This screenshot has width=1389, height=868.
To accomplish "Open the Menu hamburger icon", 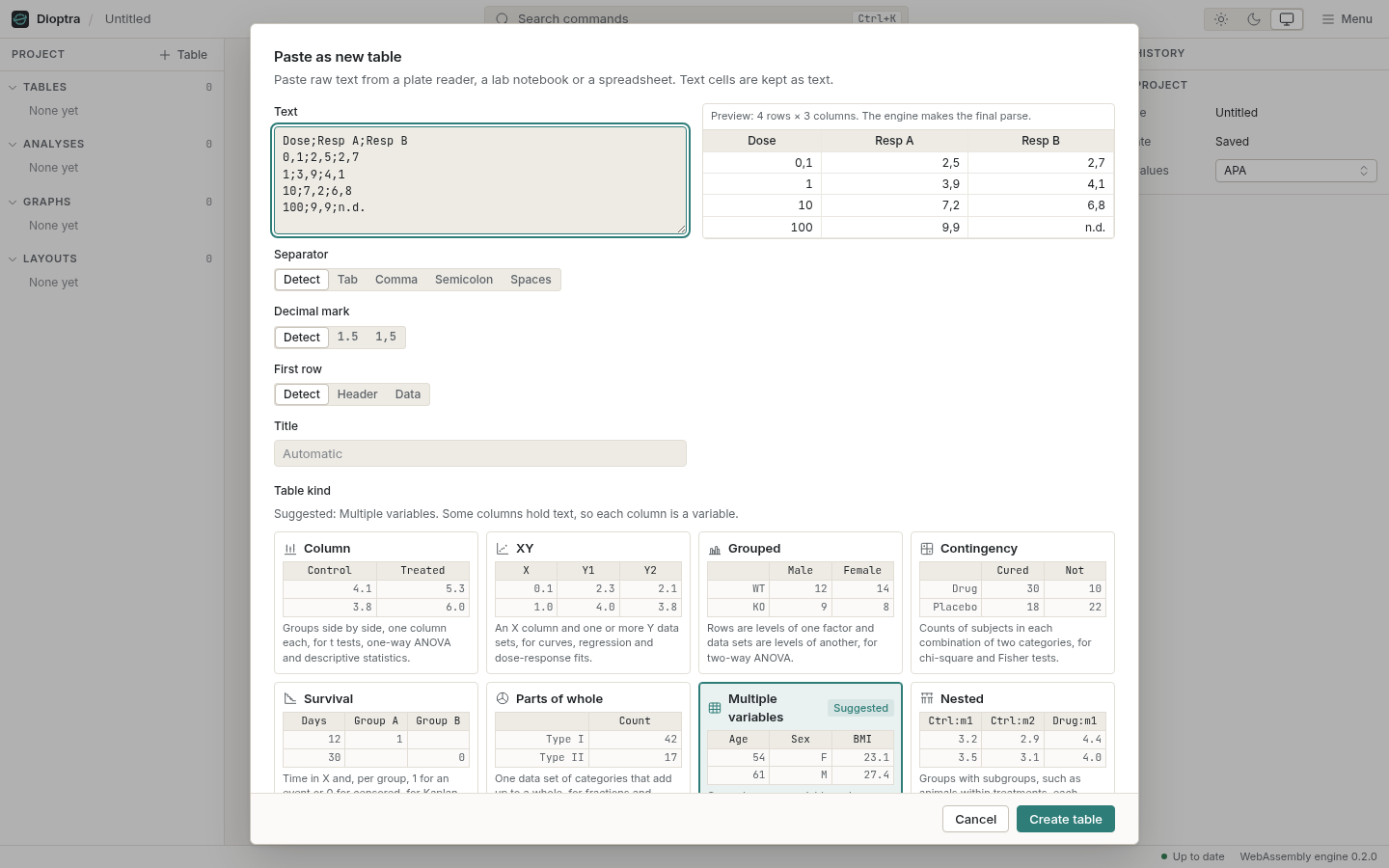I will pos(1328,19).
